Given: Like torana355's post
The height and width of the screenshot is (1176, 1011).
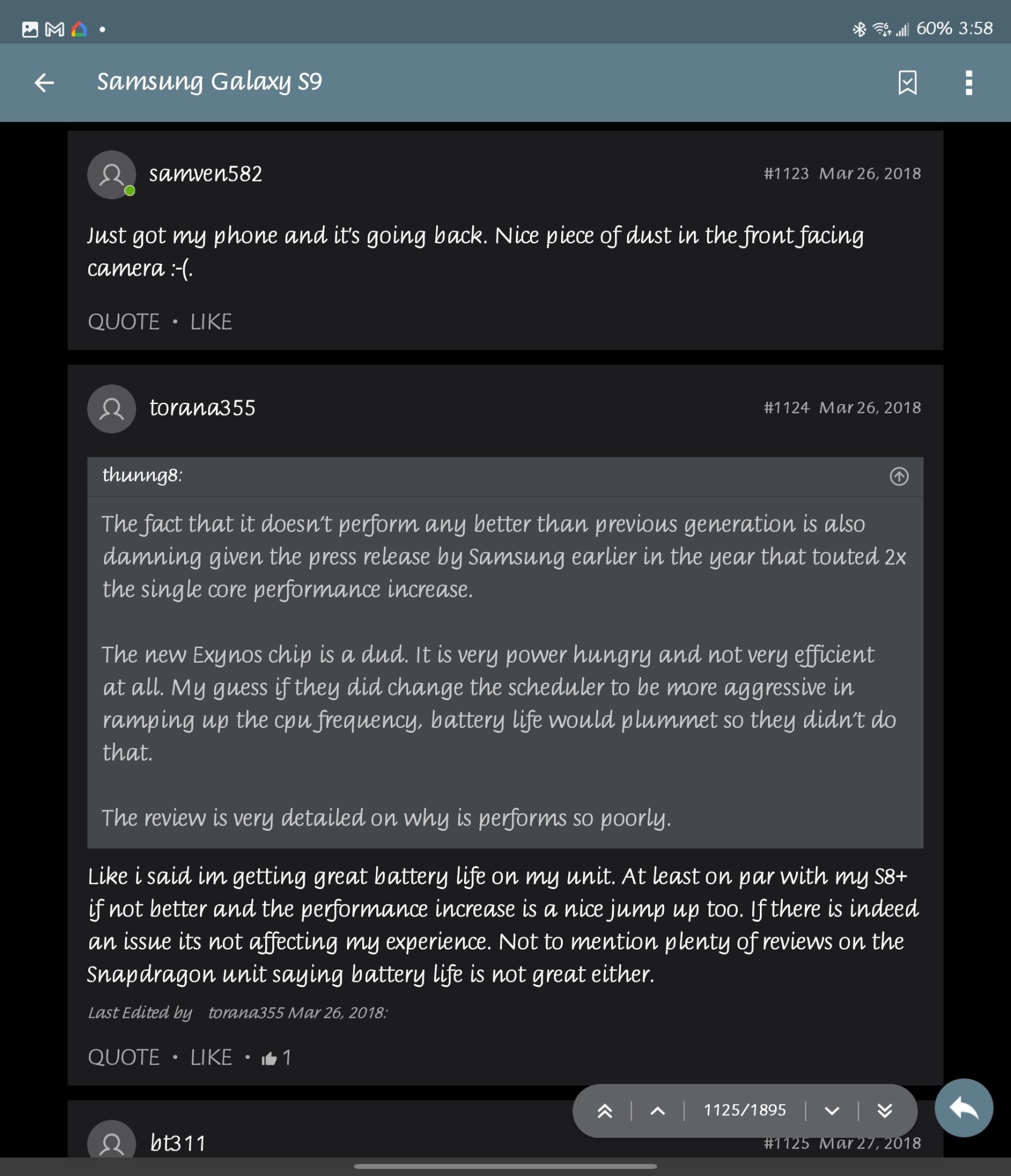Looking at the screenshot, I should pos(211,1058).
